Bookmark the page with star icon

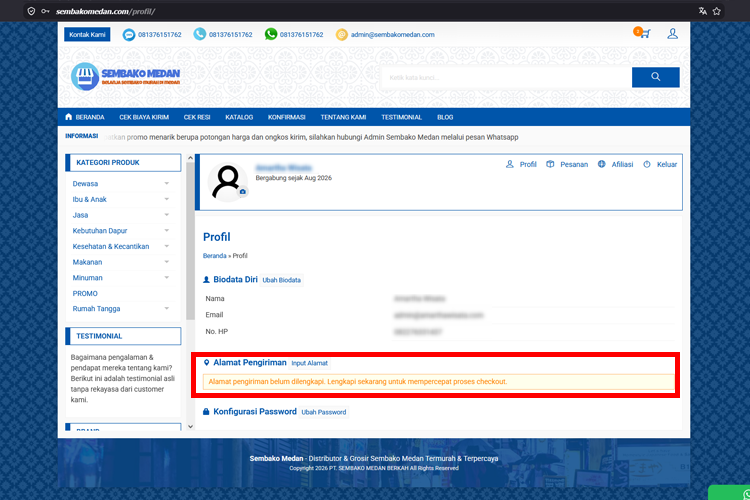pos(717,11)
